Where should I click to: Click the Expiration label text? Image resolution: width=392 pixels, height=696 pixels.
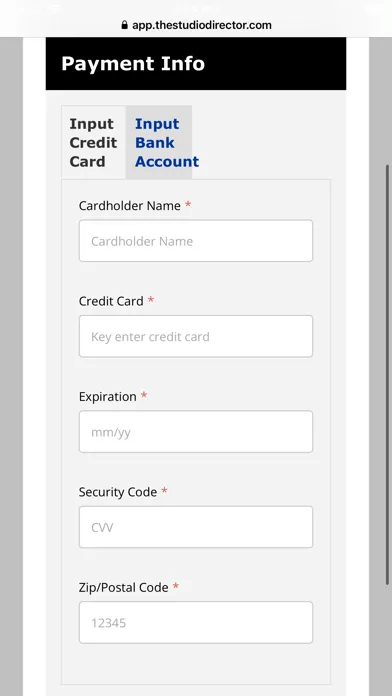click(x=107, y=397)
